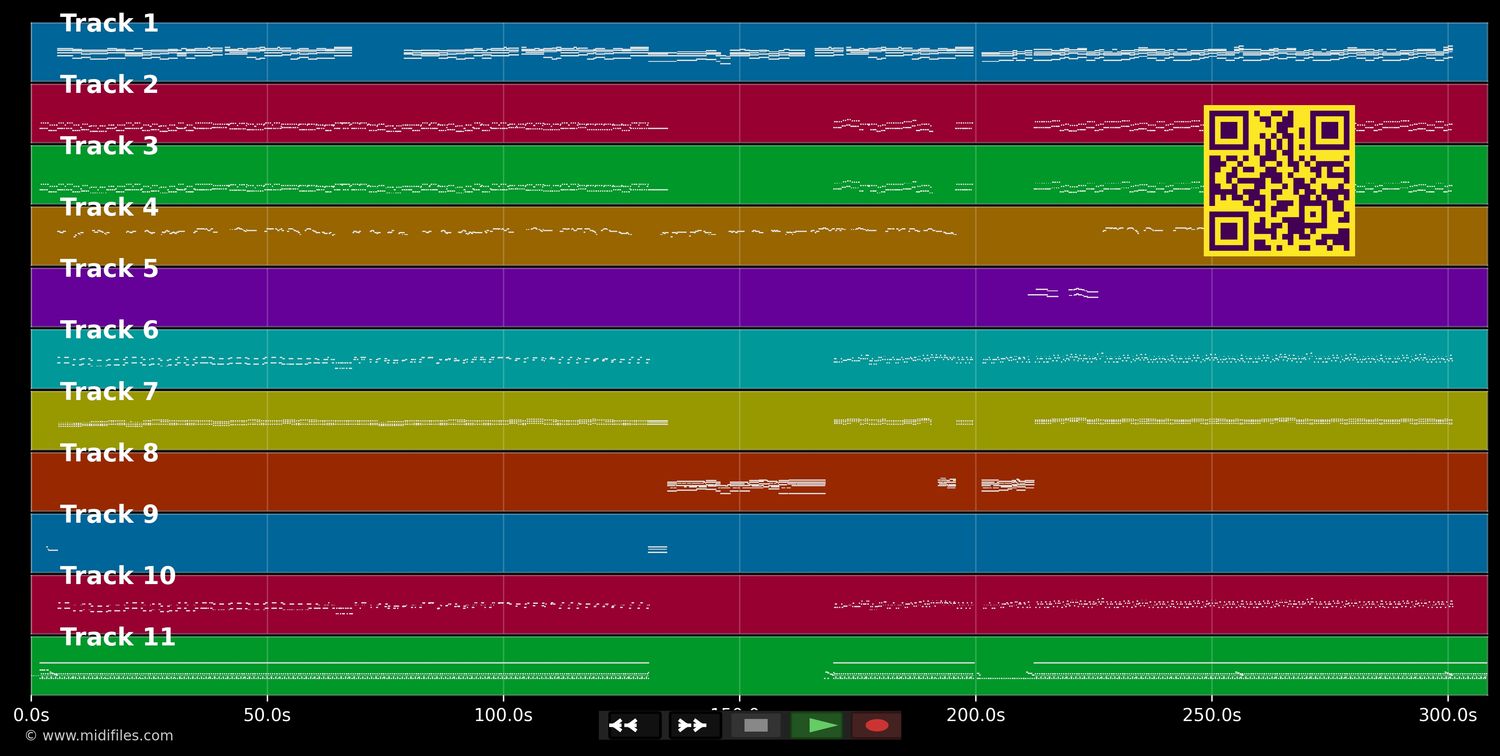Select the note block on Track 8 near mid-song
This screenshot has width=1500, height=756.
click(745, 485)
